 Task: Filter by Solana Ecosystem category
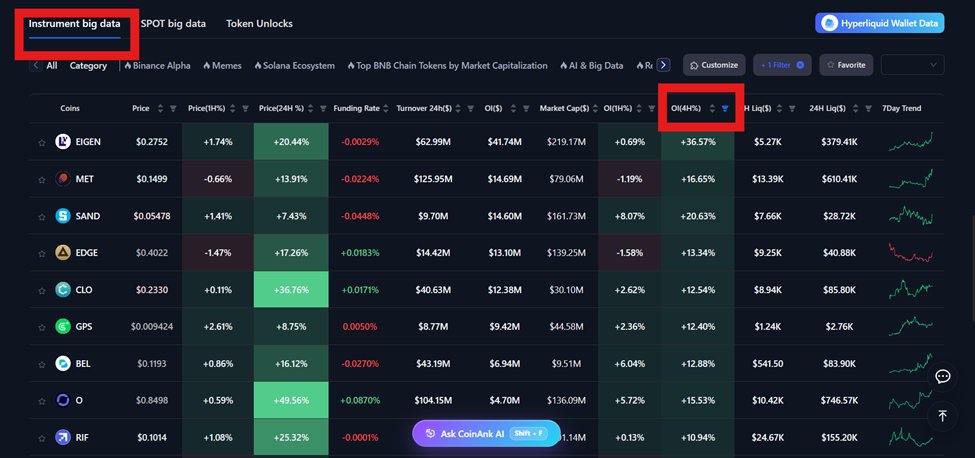(295, 65)
